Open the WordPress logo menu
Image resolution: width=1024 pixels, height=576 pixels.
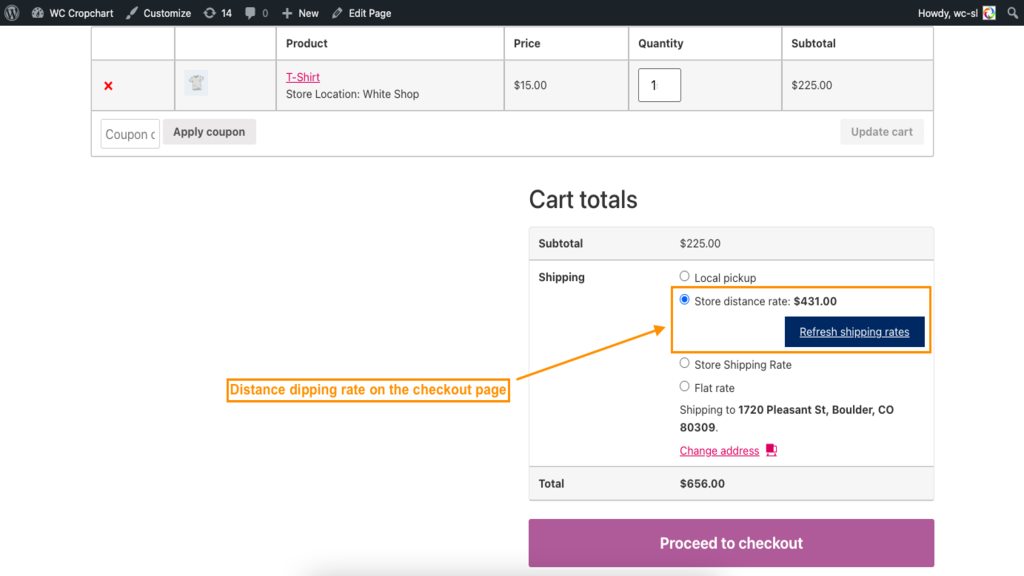(x=12, y=13)
